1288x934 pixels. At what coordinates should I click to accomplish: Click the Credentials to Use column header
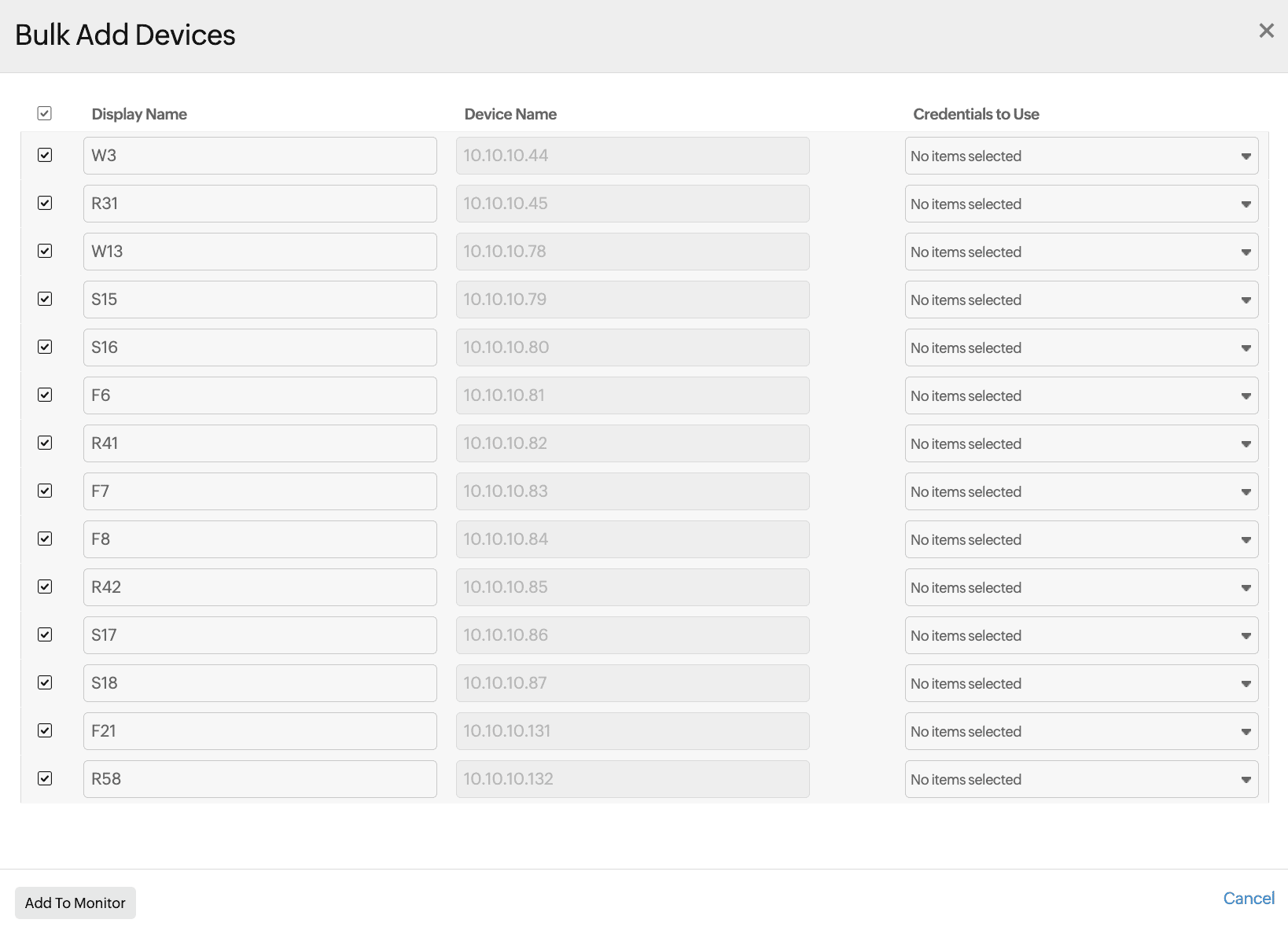(976, 115)
